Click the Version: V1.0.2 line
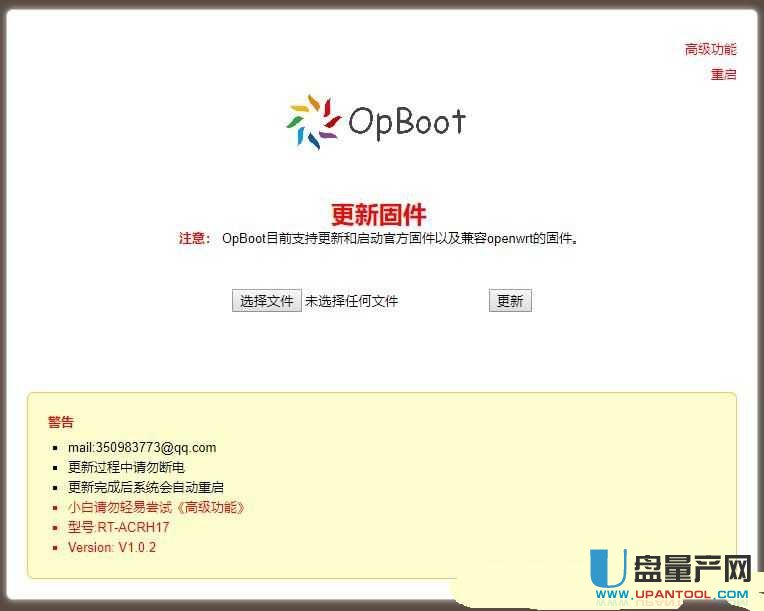The width and height of the screenshot is (764, 611). click(x=112, y=547)
